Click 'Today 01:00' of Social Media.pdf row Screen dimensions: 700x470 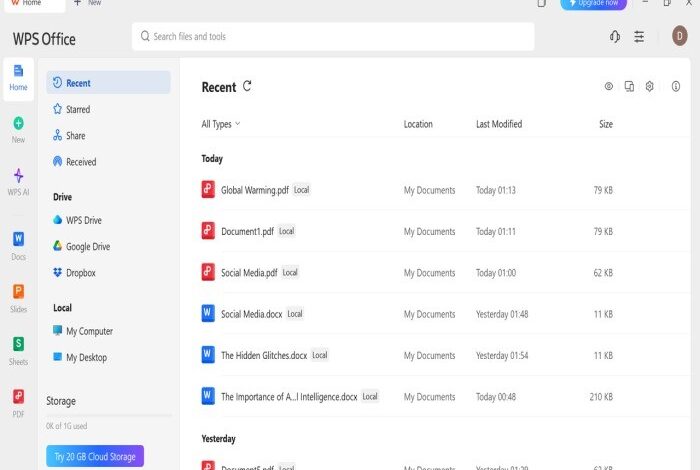tap(496, 273)
